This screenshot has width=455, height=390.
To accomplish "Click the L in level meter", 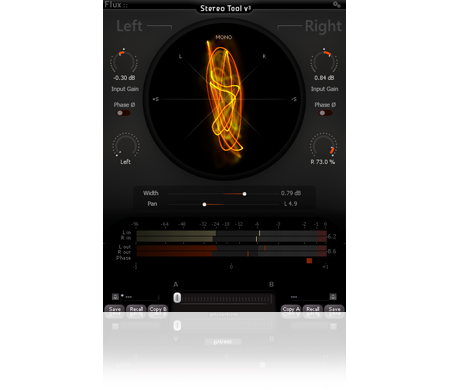I will pyautogui.click(x=232, y=233).
